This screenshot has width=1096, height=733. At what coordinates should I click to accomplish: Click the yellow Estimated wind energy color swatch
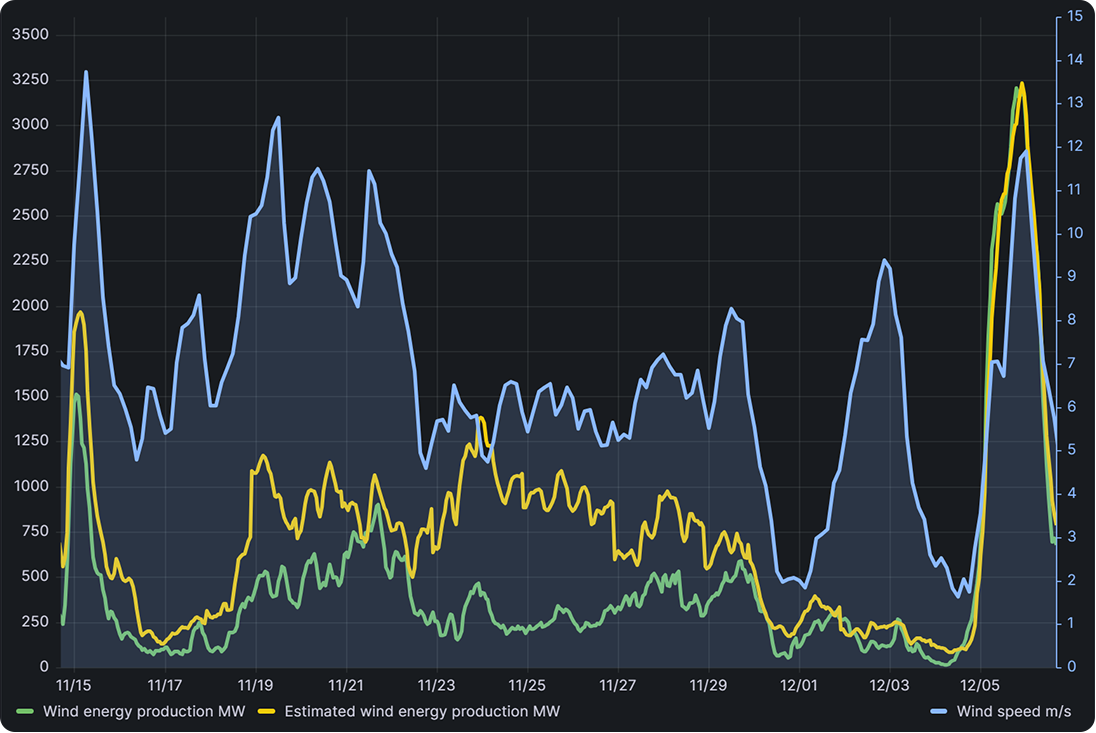pos(267,712)
